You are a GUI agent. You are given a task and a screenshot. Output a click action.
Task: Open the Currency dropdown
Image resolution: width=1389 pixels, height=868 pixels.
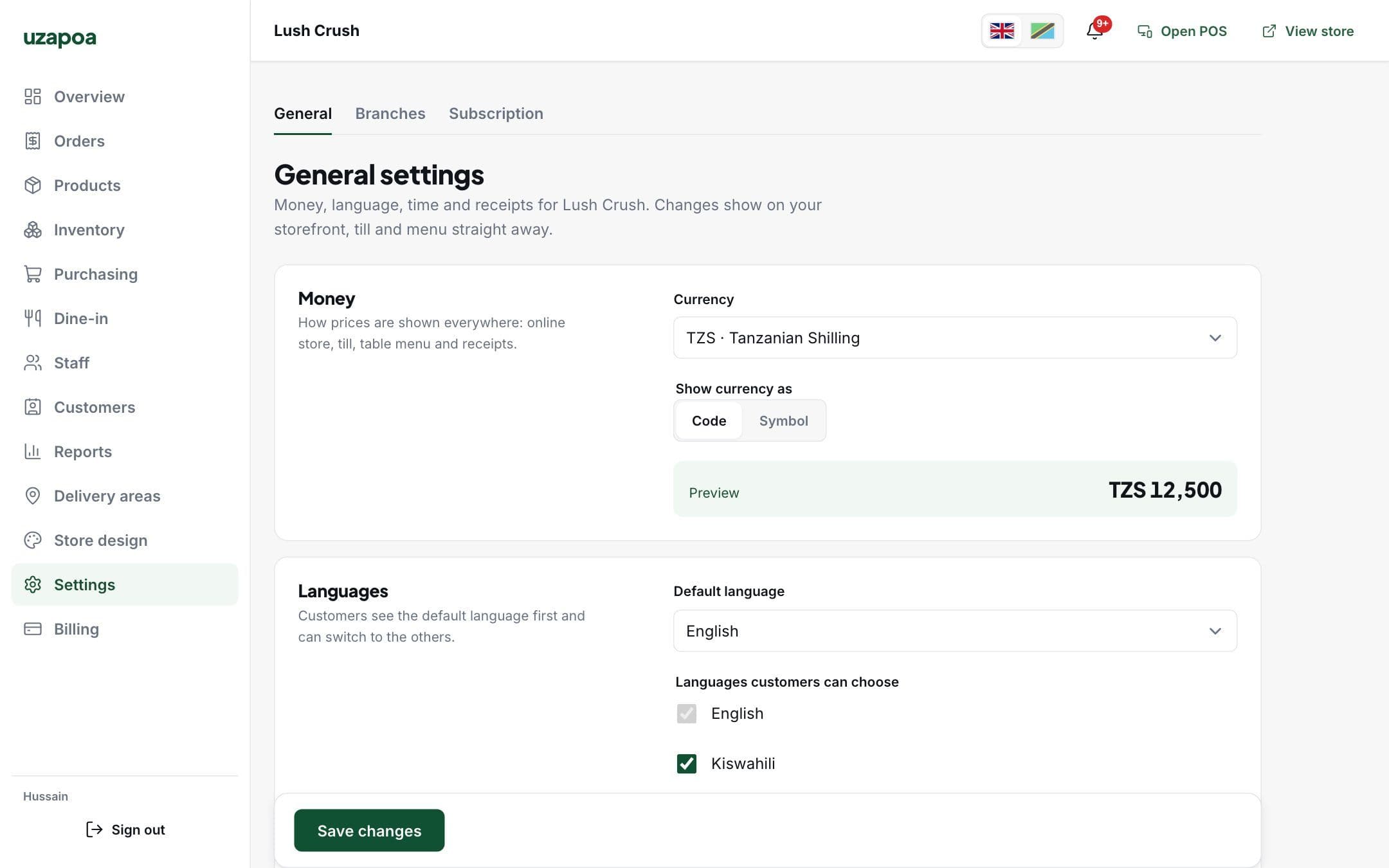pyautogui.click(x=955, y=338)
